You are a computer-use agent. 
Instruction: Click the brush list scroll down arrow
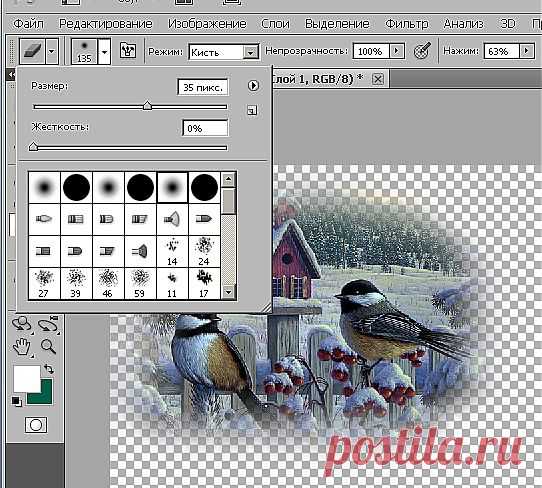point(228,292)
